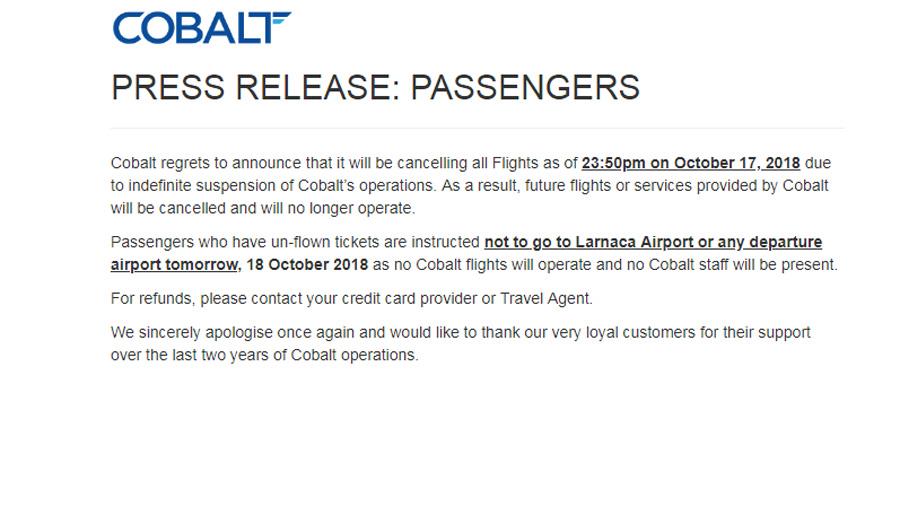Click the horizontal divider below the heading
The image size is (900, 506).
tap(477, 128)
